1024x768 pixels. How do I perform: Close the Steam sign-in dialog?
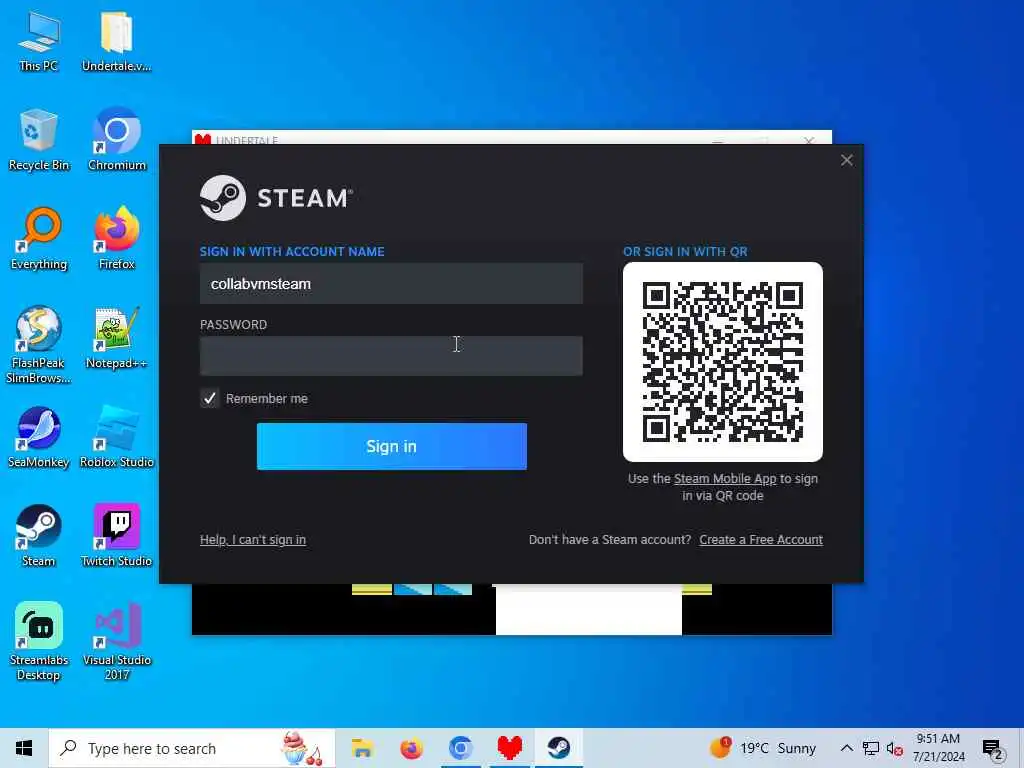tap(847, 161)
